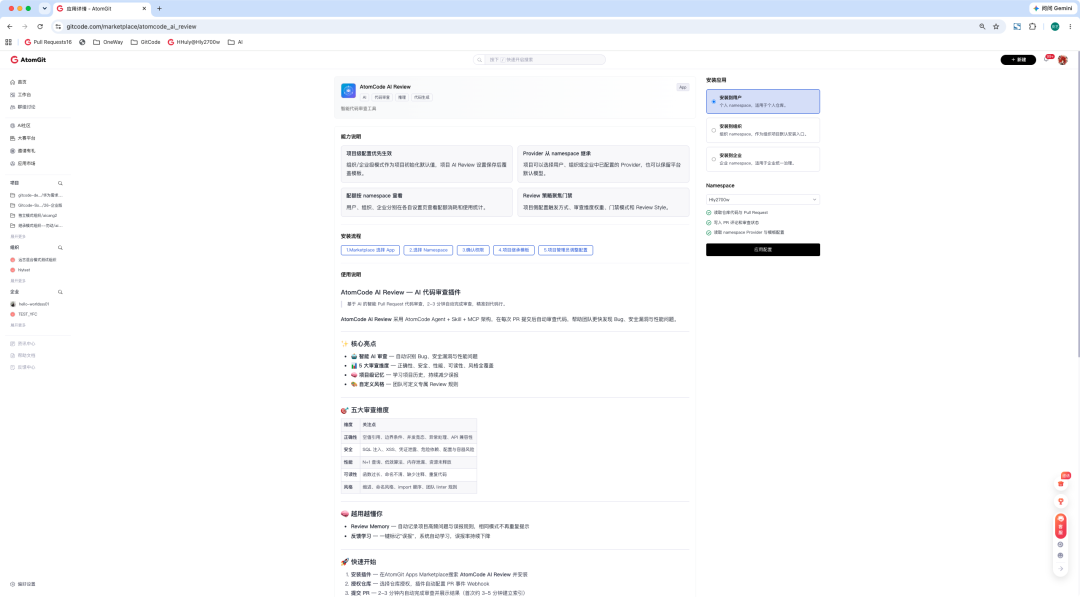Open 反馈中心 in sidebar footer

coord(25,367)
